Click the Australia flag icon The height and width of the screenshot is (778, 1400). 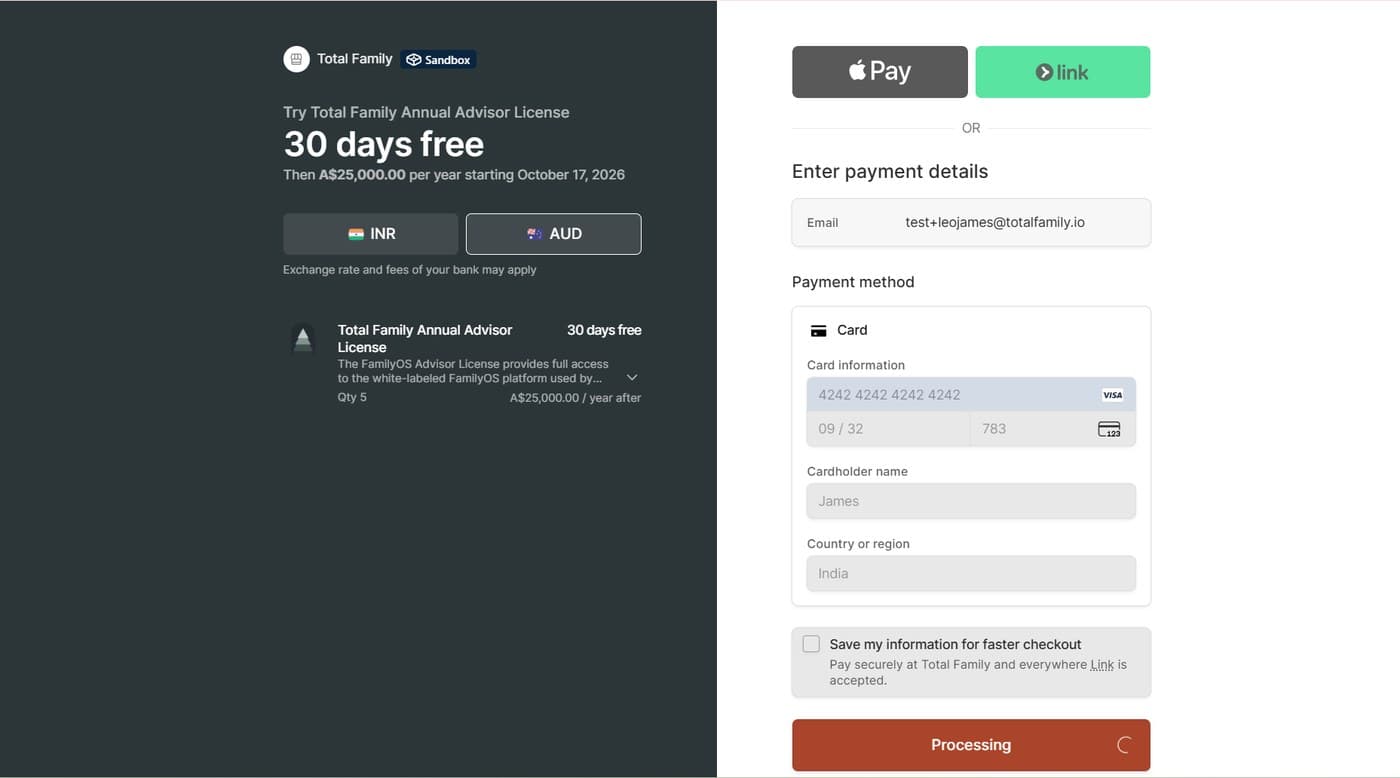[x=535, y=234]
